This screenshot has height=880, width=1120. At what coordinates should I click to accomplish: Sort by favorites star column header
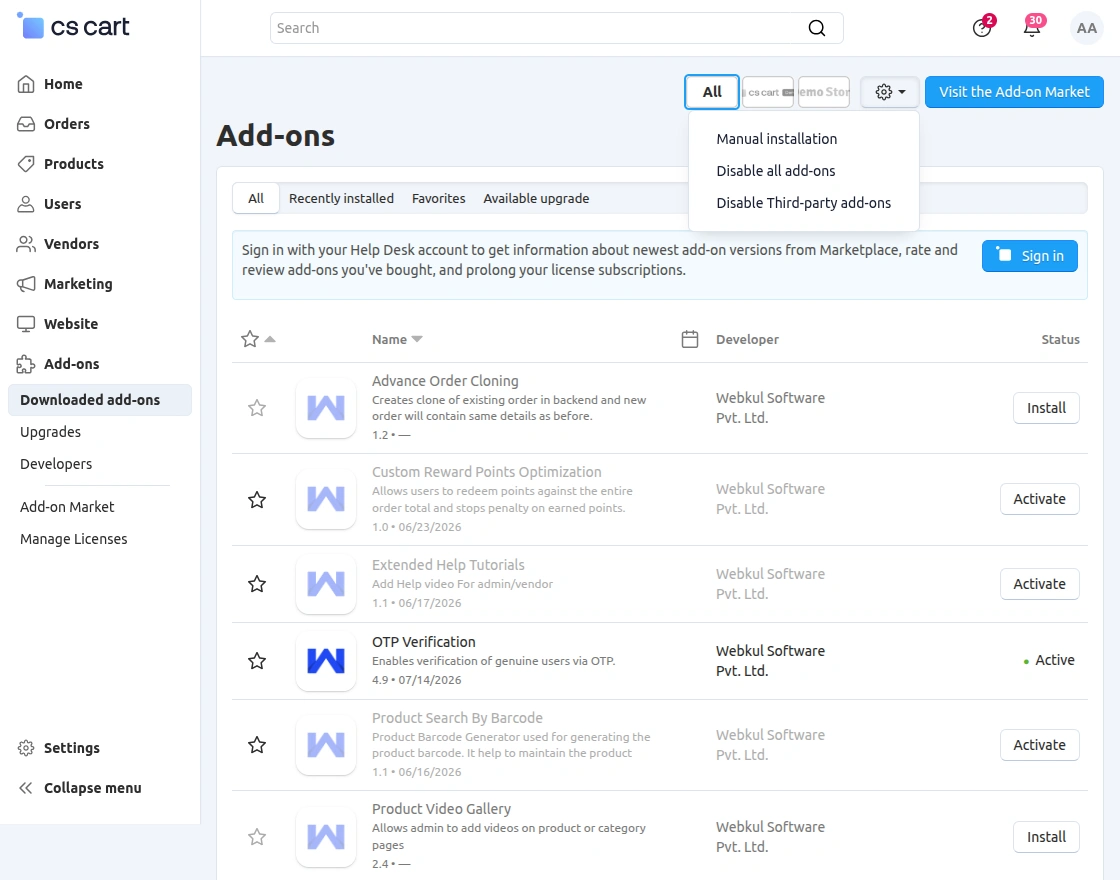(257, 339)
